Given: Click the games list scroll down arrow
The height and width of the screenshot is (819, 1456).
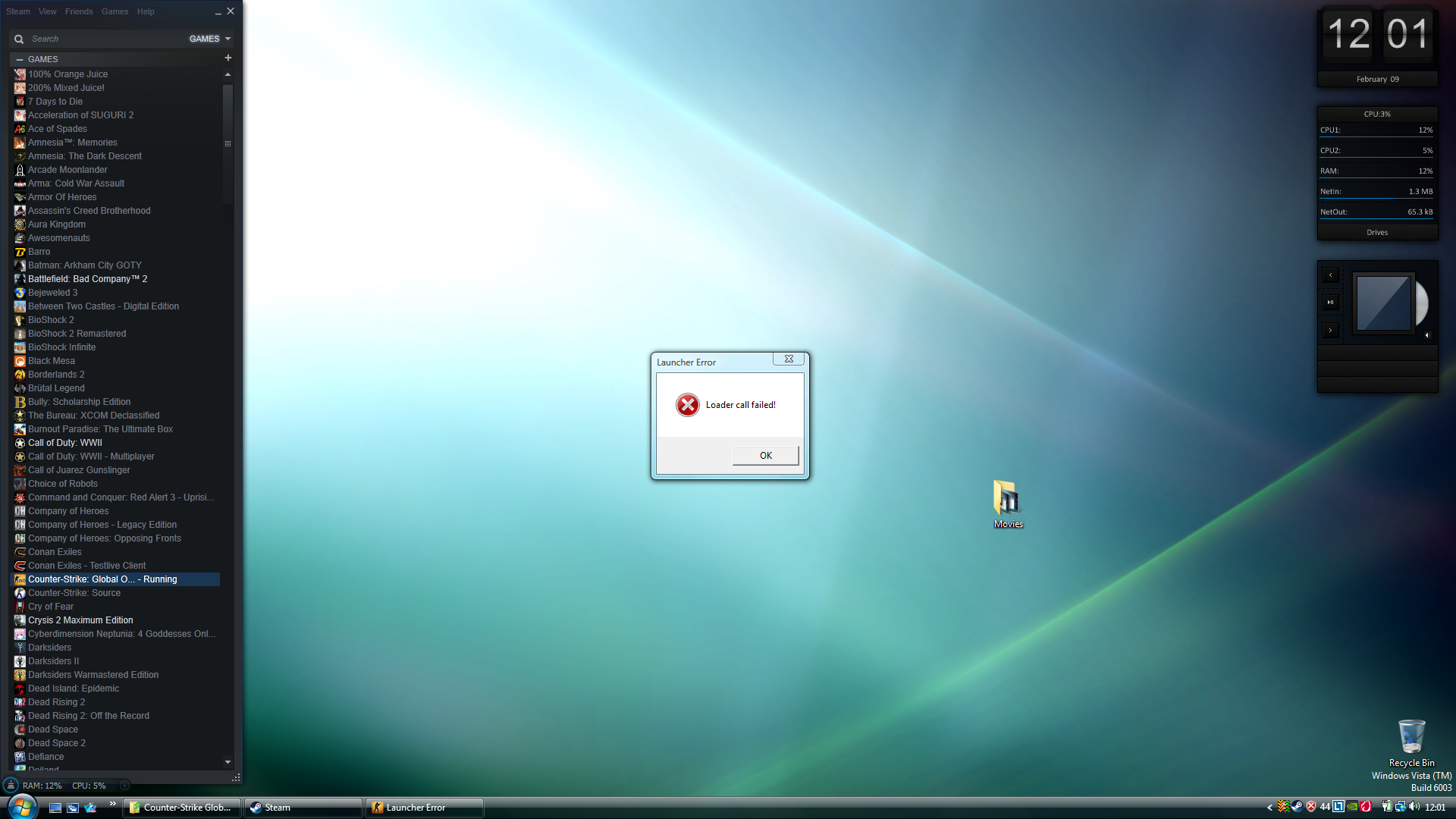Looking at the screenshot, I should pyautogui.click(x=227, y=762).
